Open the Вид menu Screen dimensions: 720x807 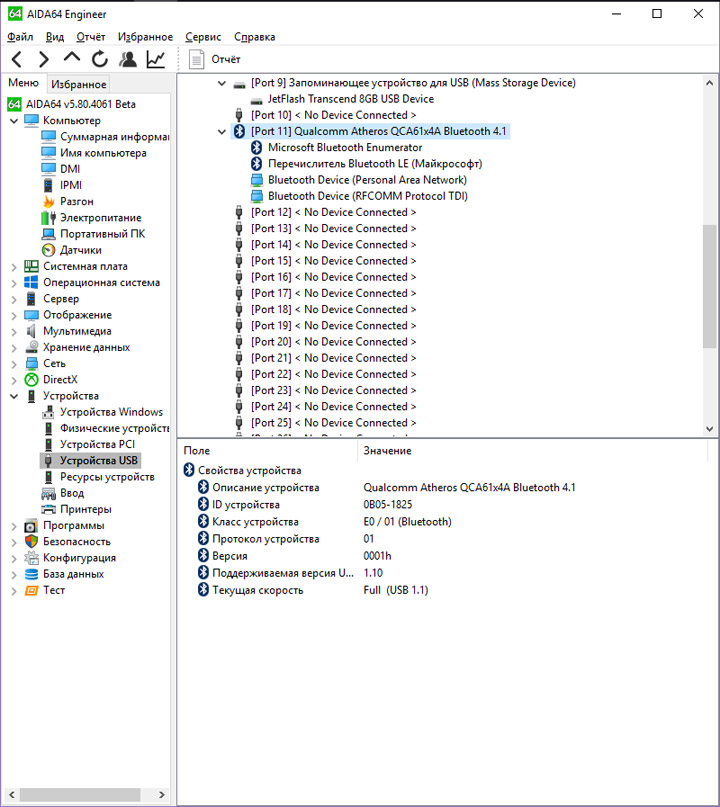pos(55,37)
